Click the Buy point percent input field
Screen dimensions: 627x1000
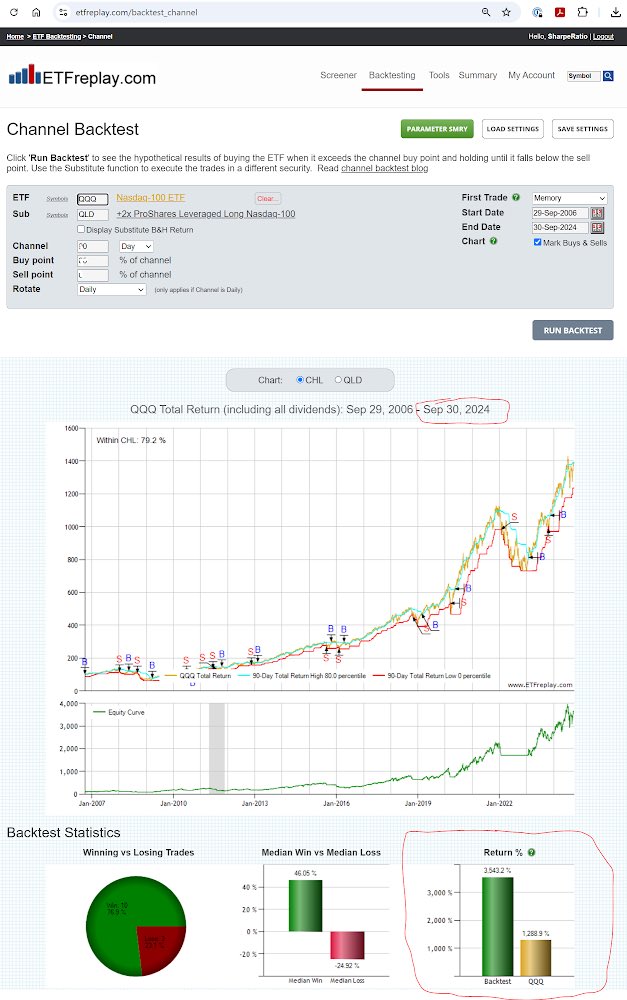click(92, 261)
